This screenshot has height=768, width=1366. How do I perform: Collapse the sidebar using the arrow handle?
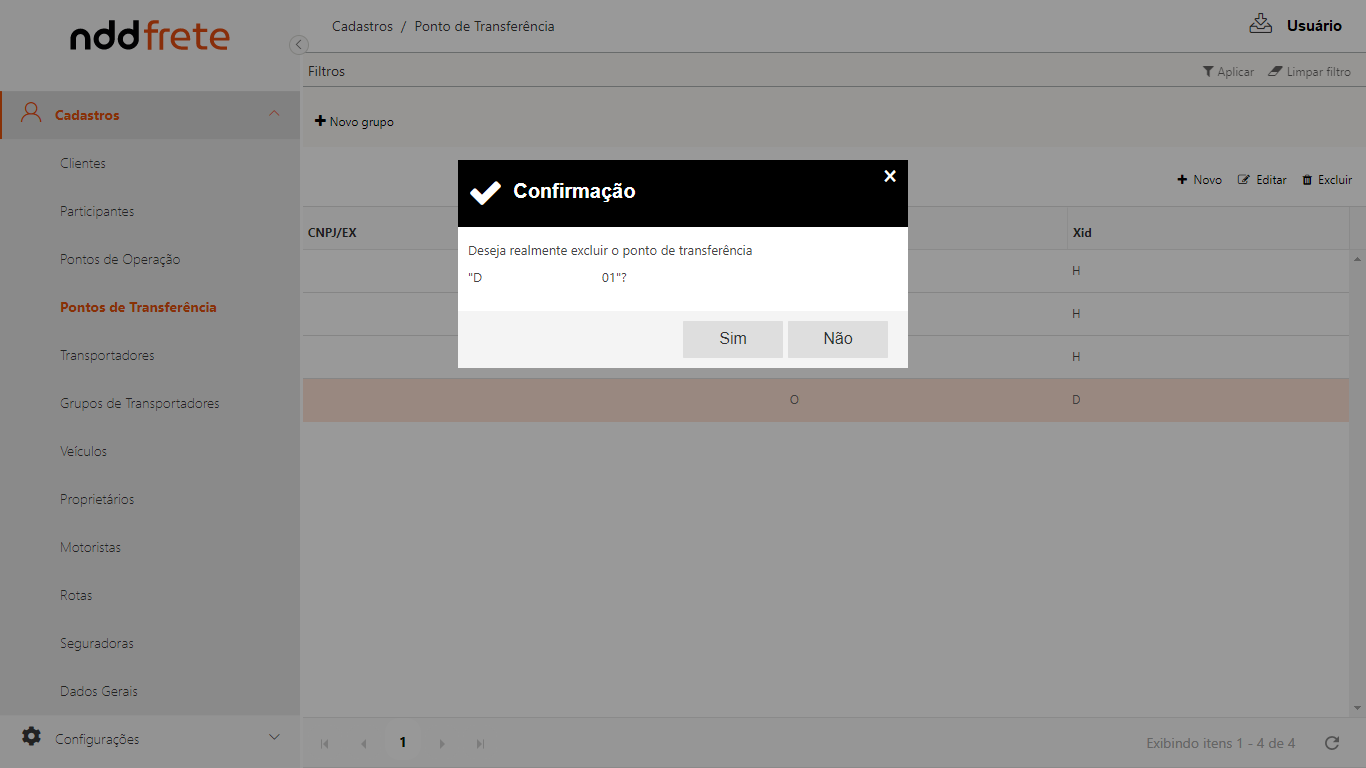click(298, 44)
